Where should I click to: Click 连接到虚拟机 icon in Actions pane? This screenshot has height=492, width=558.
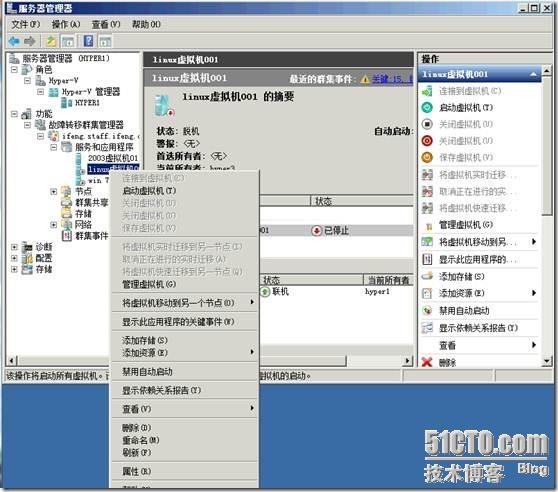pos(427,91)
